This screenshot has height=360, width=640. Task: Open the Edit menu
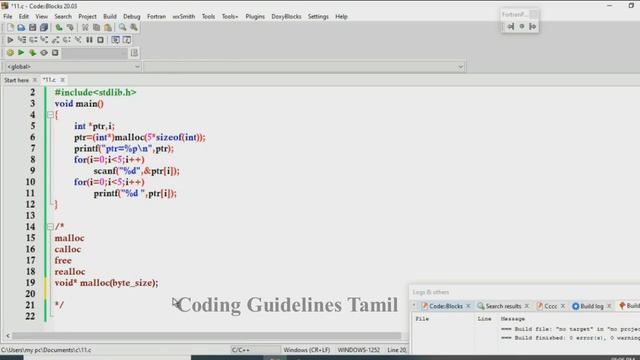(24, 16)
